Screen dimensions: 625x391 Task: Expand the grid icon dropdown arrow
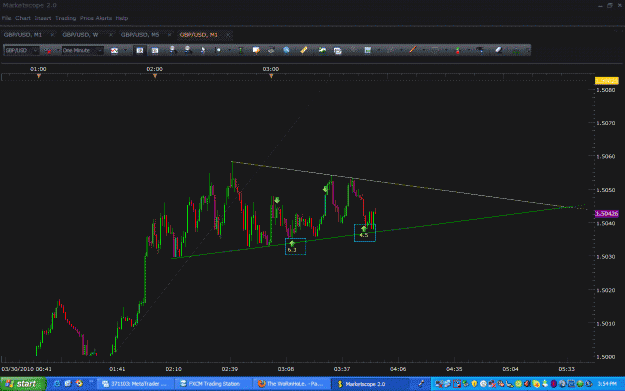point(378,50)
